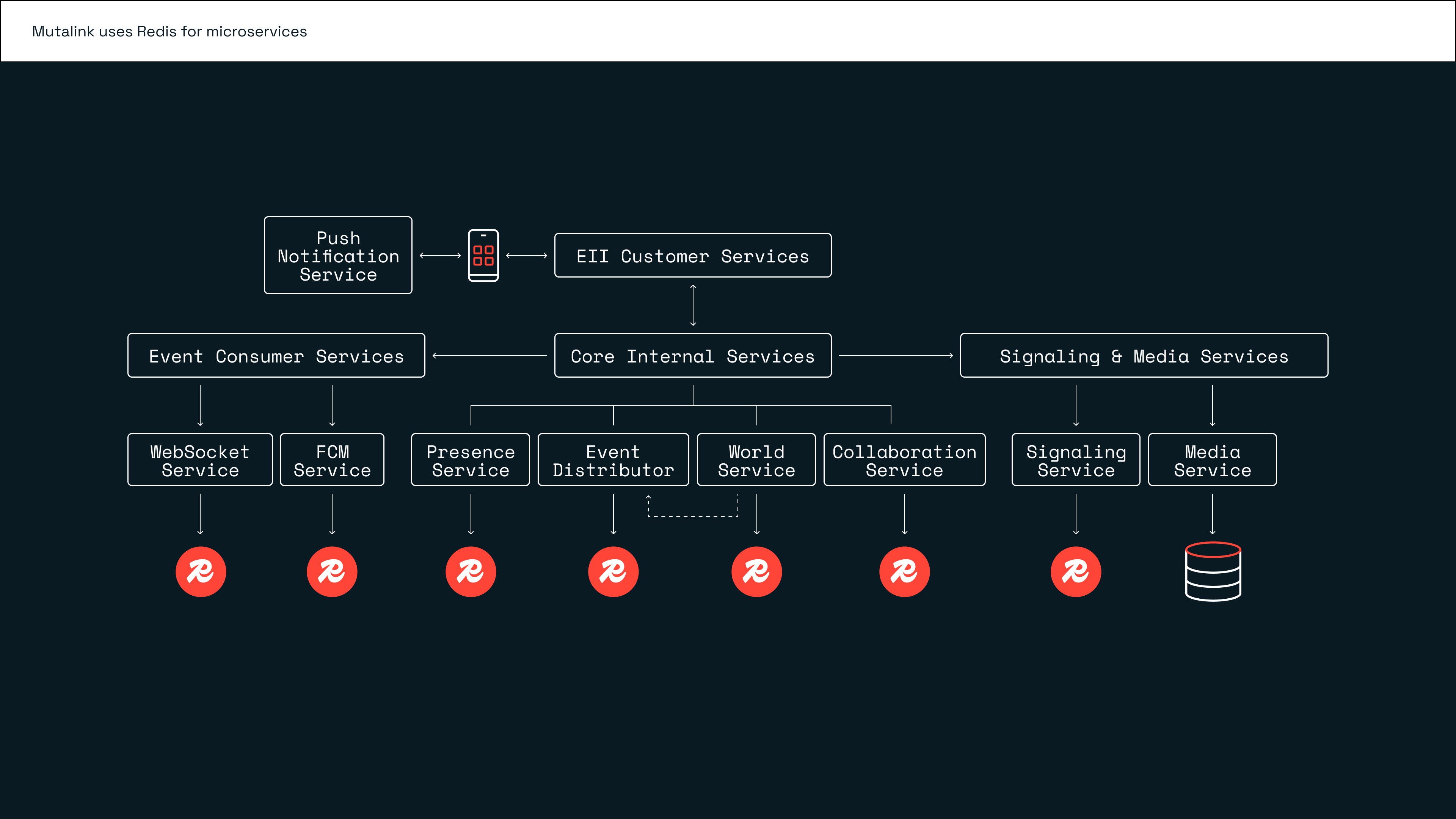Select the EII Customer Services box
The height and width of the screenshot is (819, 1456).
point(693,256)
